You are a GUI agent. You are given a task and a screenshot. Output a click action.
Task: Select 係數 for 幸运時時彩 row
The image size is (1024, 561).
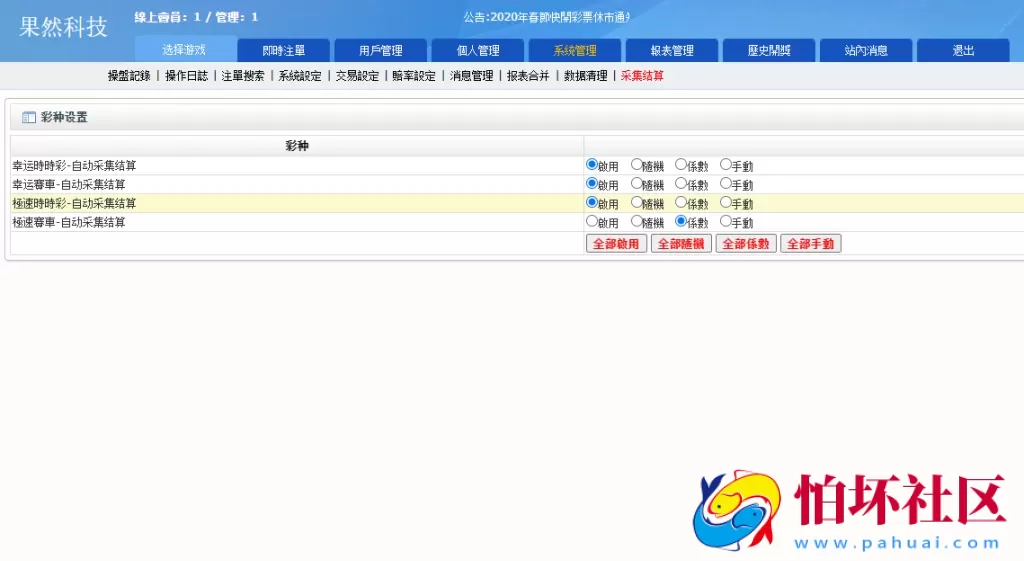coord(681,165)
